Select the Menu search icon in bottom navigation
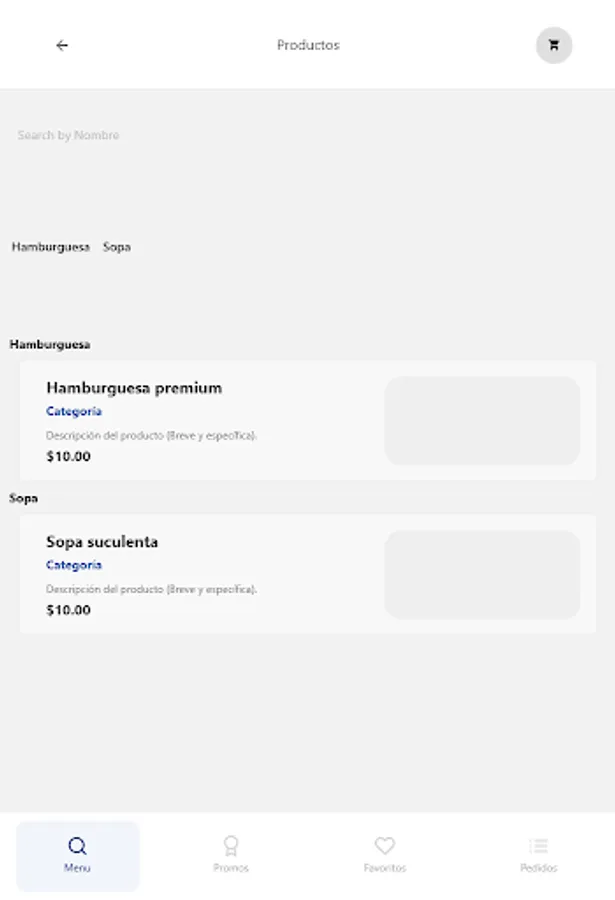Image resolution: width=615 pixels, height=900 pixels. (78, 846)
